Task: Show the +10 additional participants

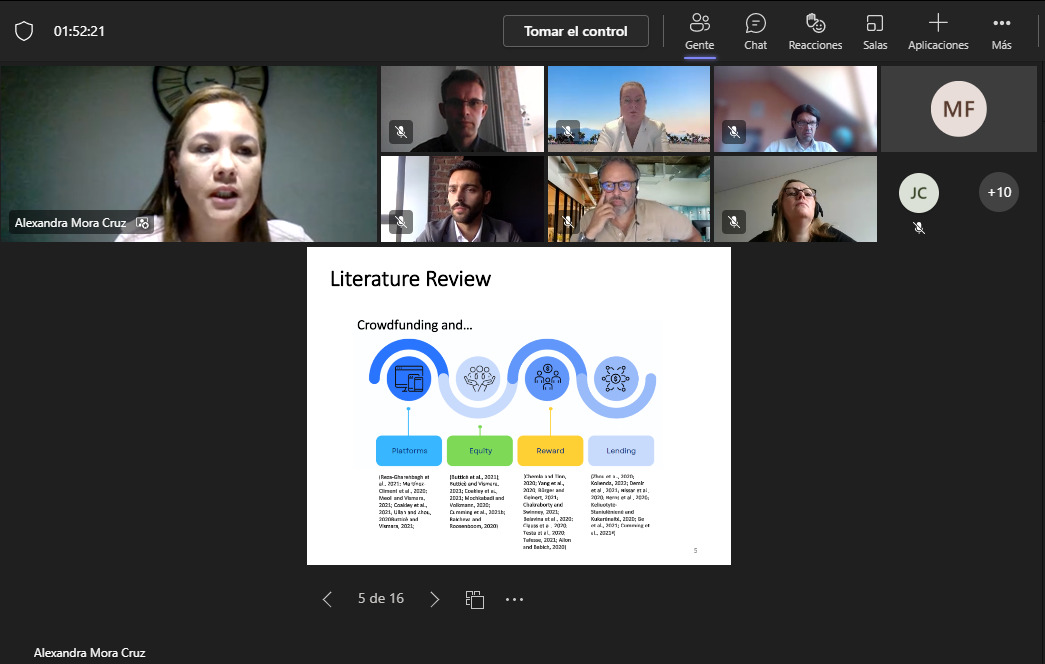Action: (x=999, y=192)
